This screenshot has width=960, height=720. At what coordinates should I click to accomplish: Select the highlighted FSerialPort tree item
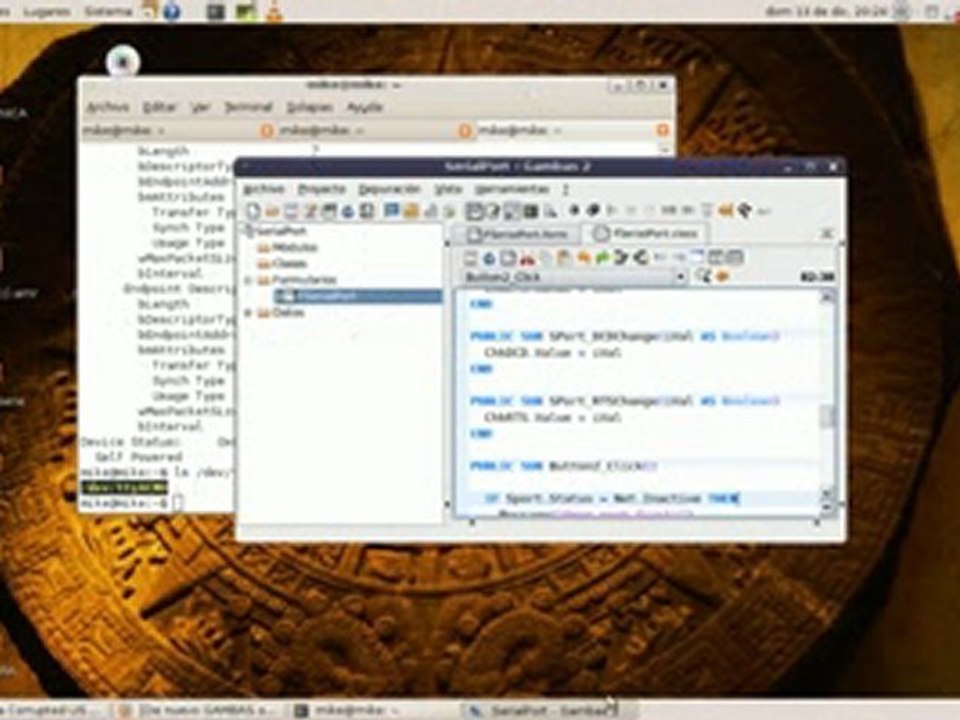click(358, 296)
